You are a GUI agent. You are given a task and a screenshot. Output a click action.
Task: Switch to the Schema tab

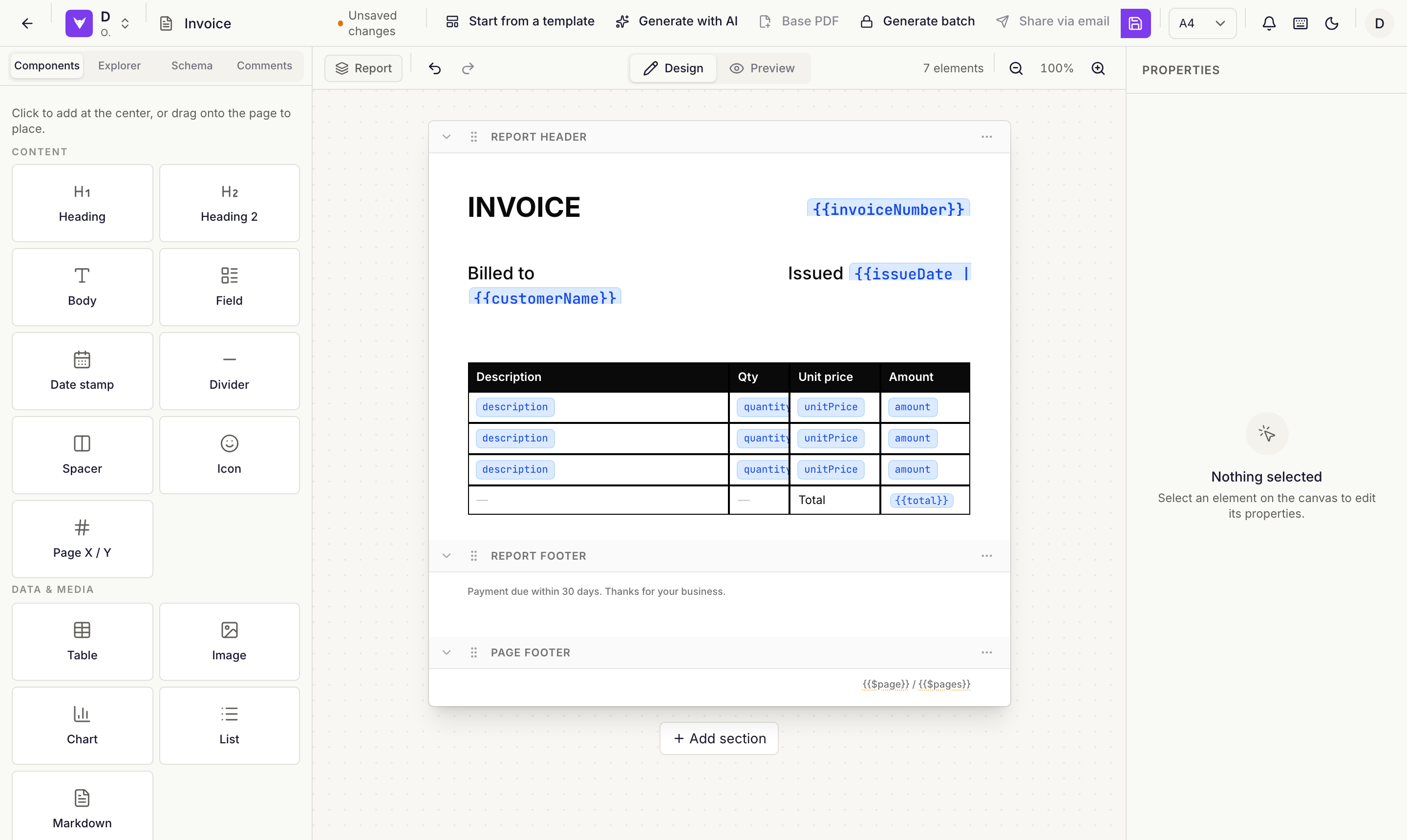point(192,65)
